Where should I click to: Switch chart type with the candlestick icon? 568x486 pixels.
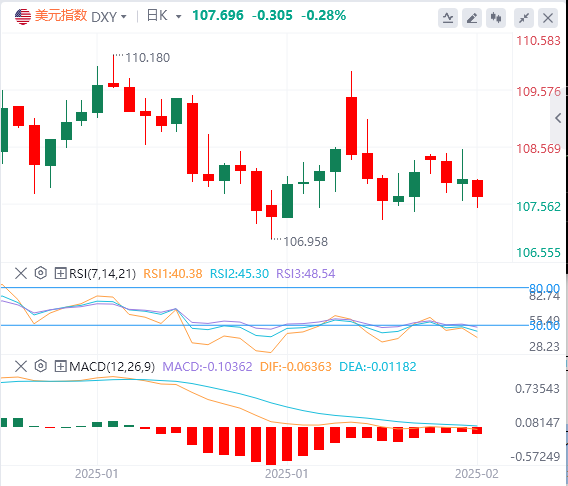point(496,18)
